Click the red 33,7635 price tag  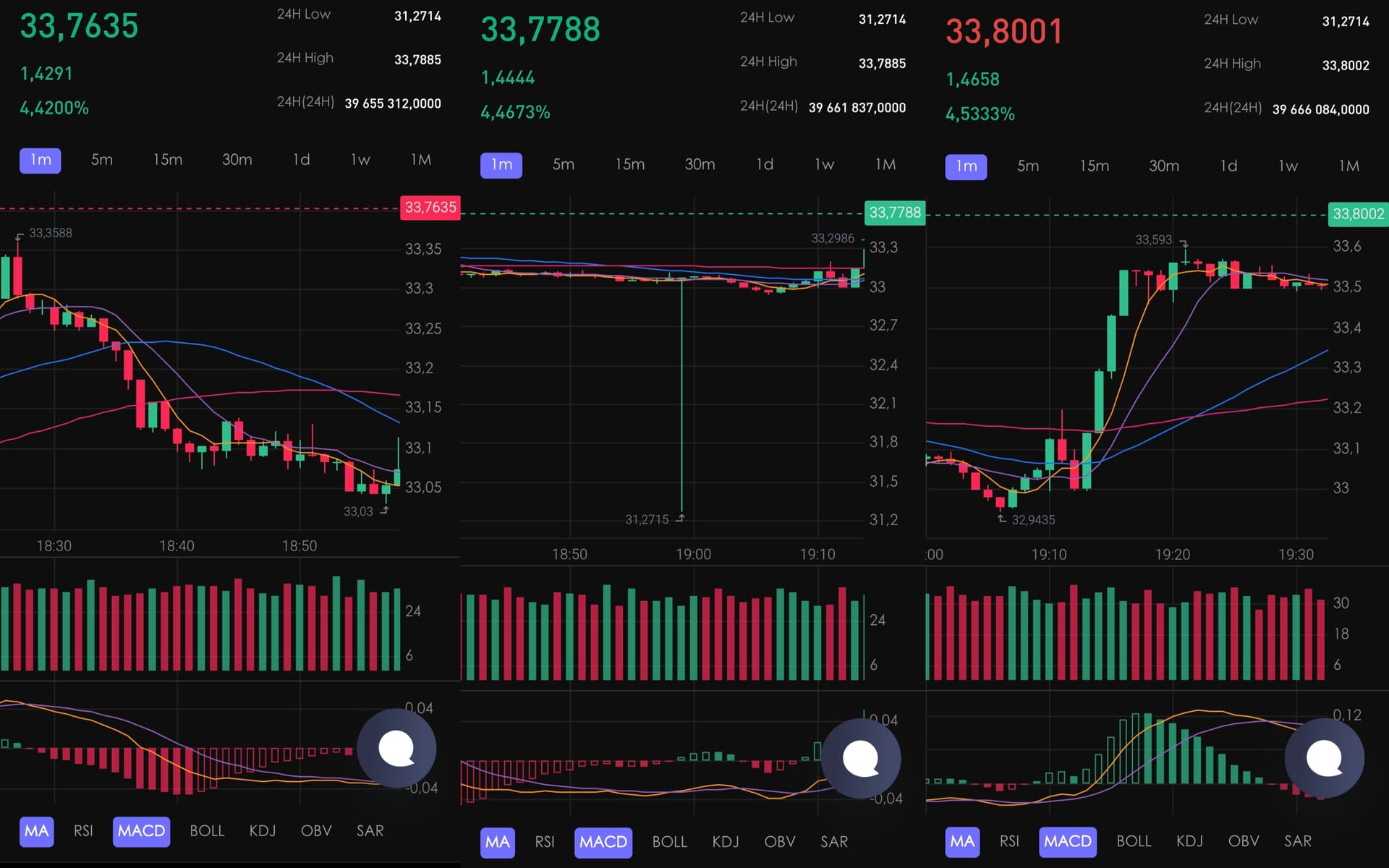(x=430, y=208)
